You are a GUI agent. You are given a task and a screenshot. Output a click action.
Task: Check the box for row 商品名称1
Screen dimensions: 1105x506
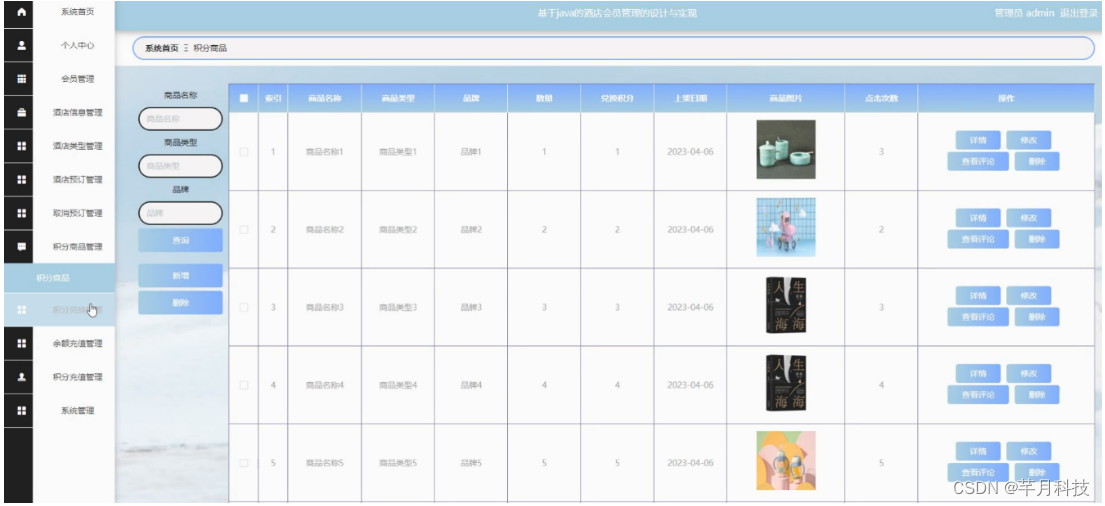tap(244, 152)
